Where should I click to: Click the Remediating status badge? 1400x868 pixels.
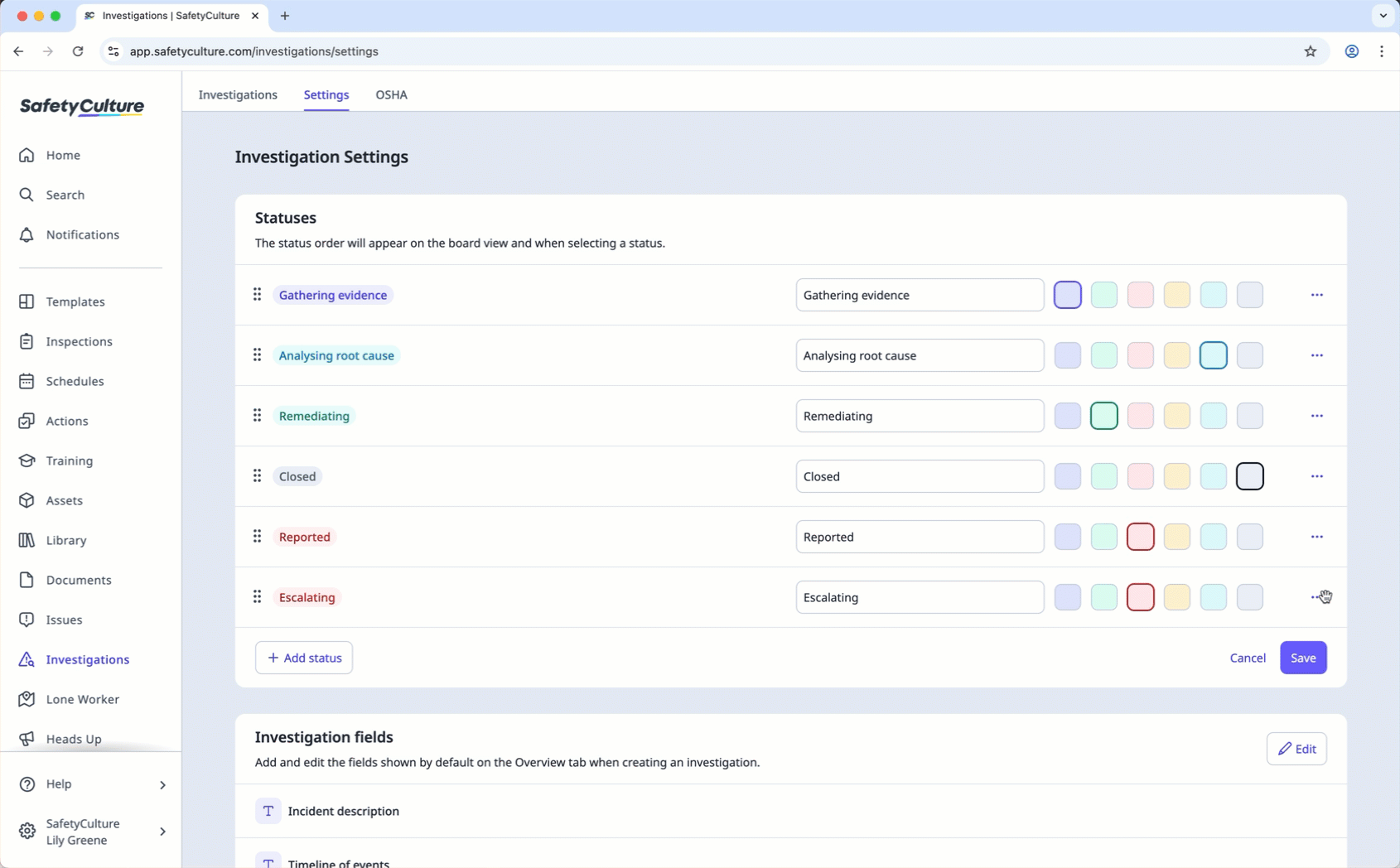[314, 416]
